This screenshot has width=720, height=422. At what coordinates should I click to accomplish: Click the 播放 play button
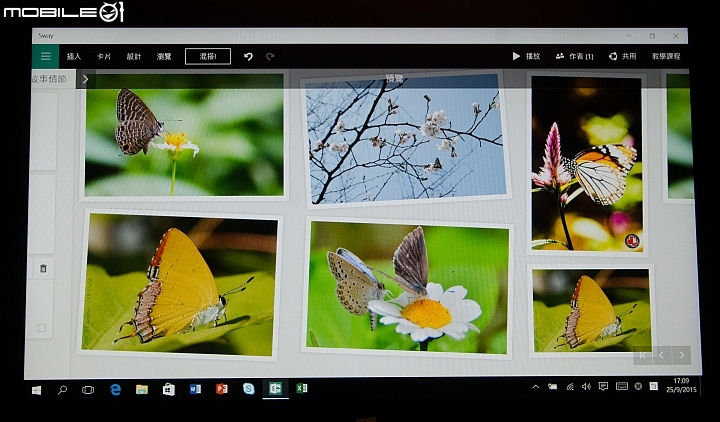click(526, 56)
